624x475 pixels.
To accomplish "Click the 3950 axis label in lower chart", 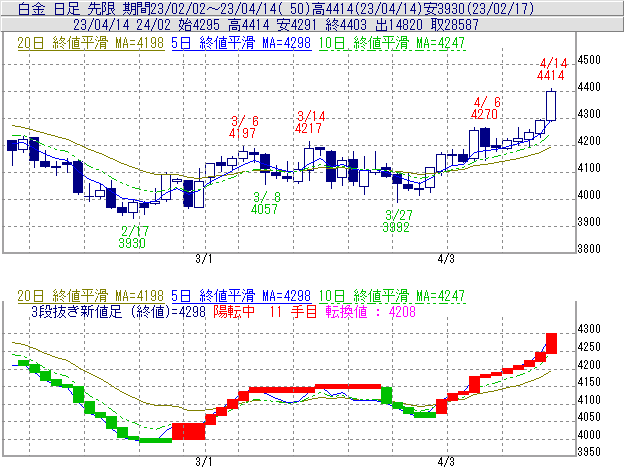I will click(589, 452).
